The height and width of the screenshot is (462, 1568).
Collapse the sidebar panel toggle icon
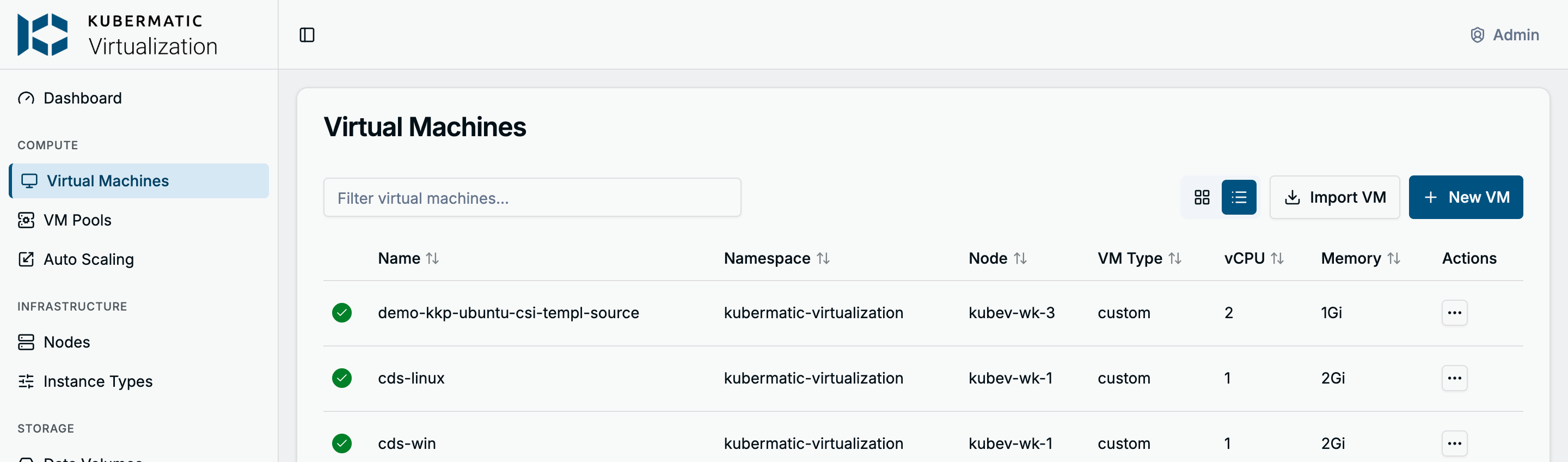pyautogui.click(x=307, y=35)
